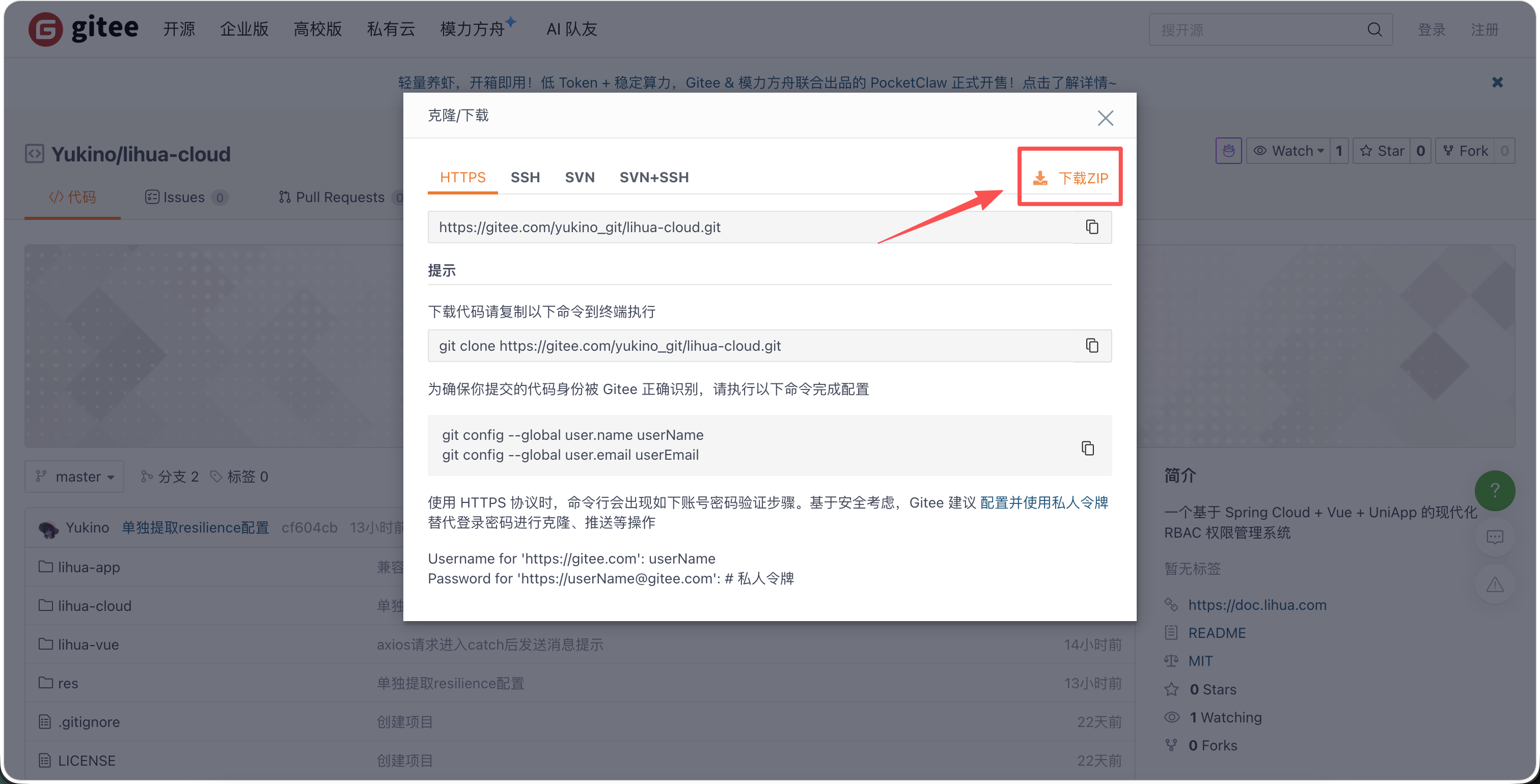This screenshot has width=1540, height=784.
Task: Open the 配置并使用私人令牌 link
Action: (1044, 502)
